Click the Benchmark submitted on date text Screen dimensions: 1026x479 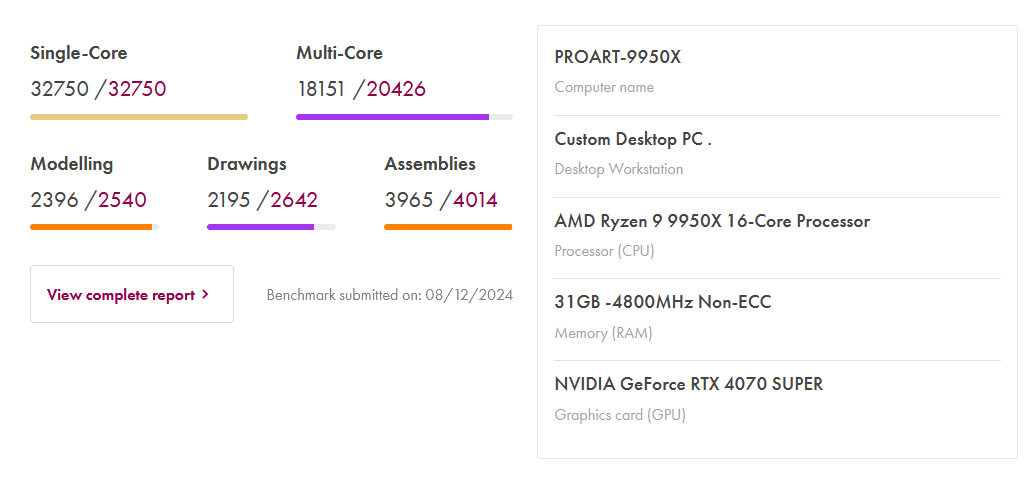[x=390, y=295]
